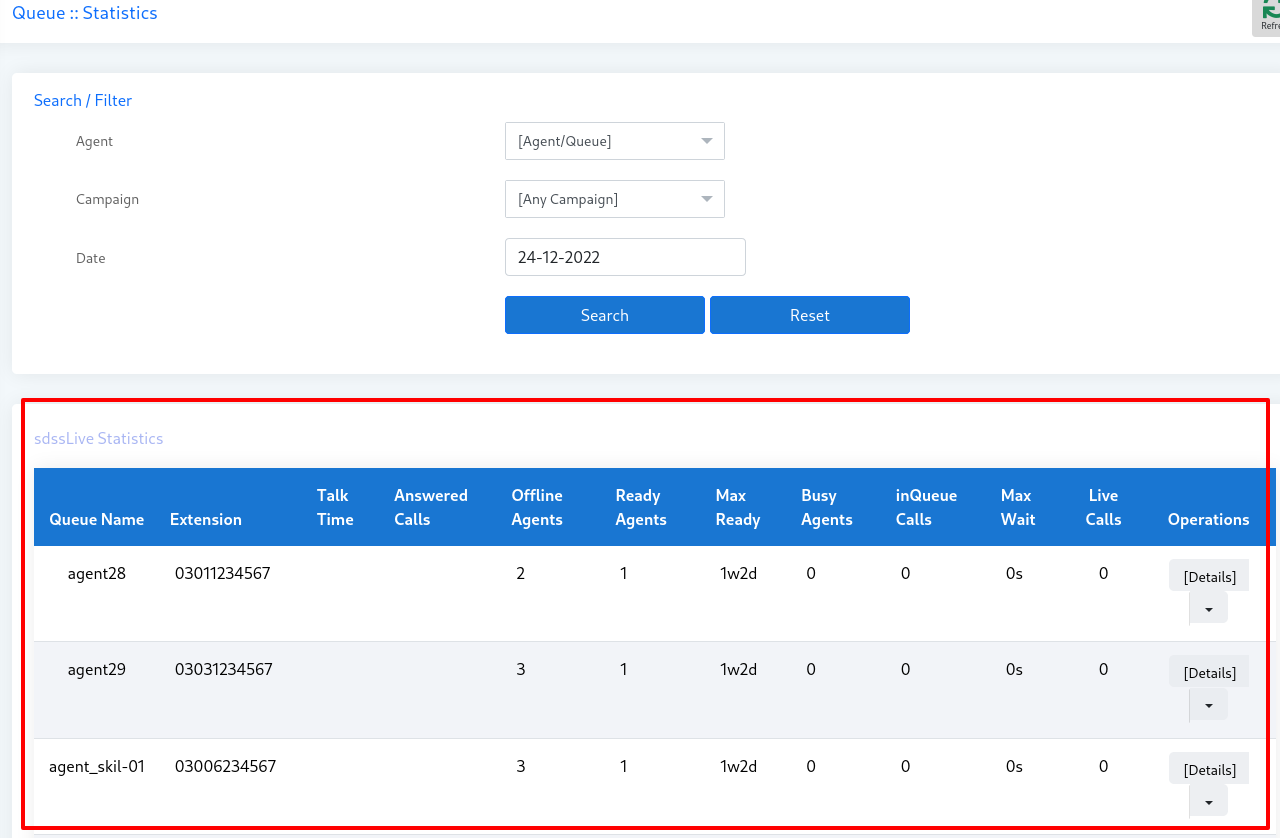Click the Queue :: Statistics page title
The height and width of the screenshot is (838, 1280).
click(85, 13)
